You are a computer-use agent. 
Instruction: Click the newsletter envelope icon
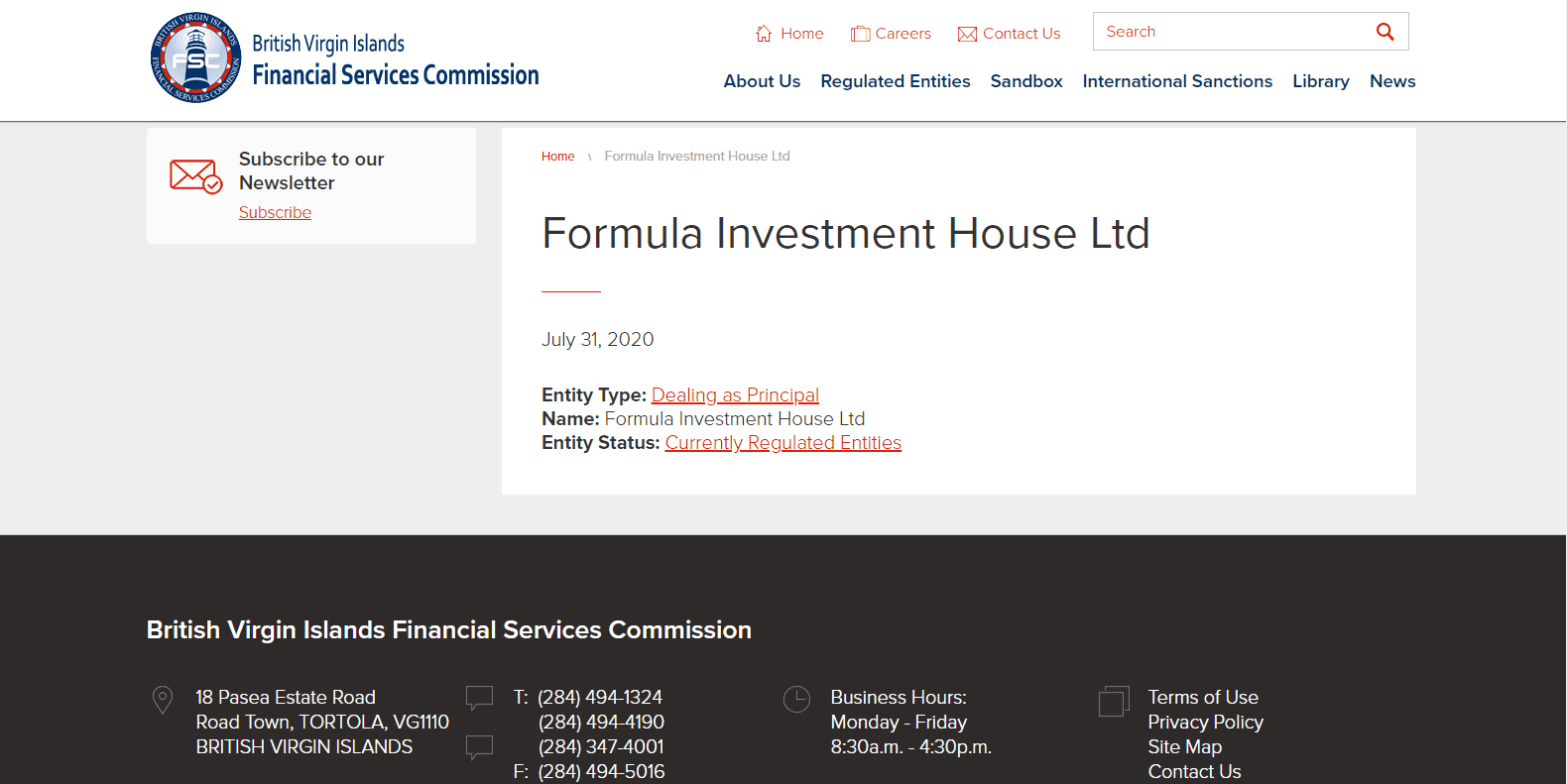[x=195, y=176]
